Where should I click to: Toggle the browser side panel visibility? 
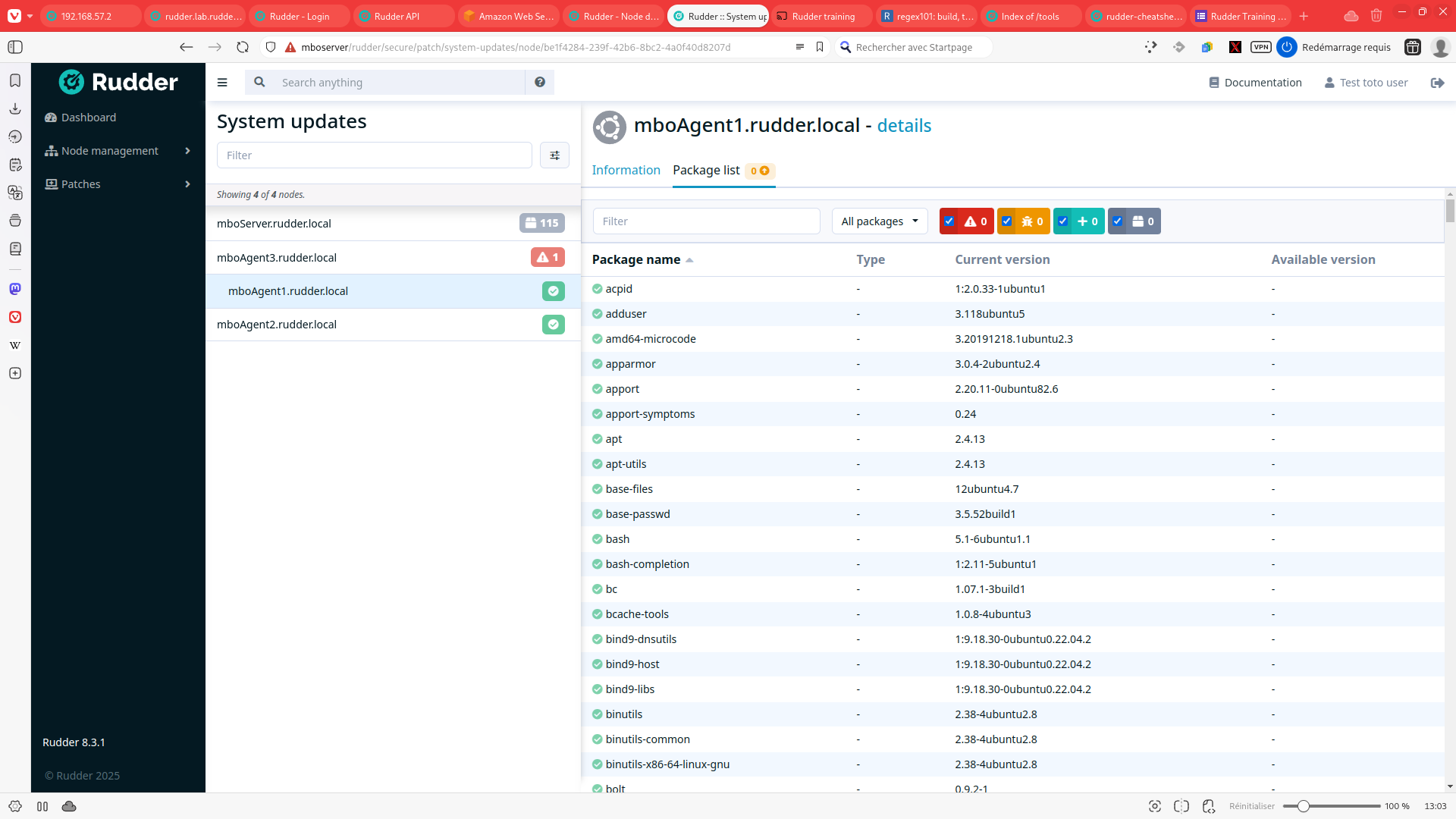pyautogui.click(x=15, y=47)
